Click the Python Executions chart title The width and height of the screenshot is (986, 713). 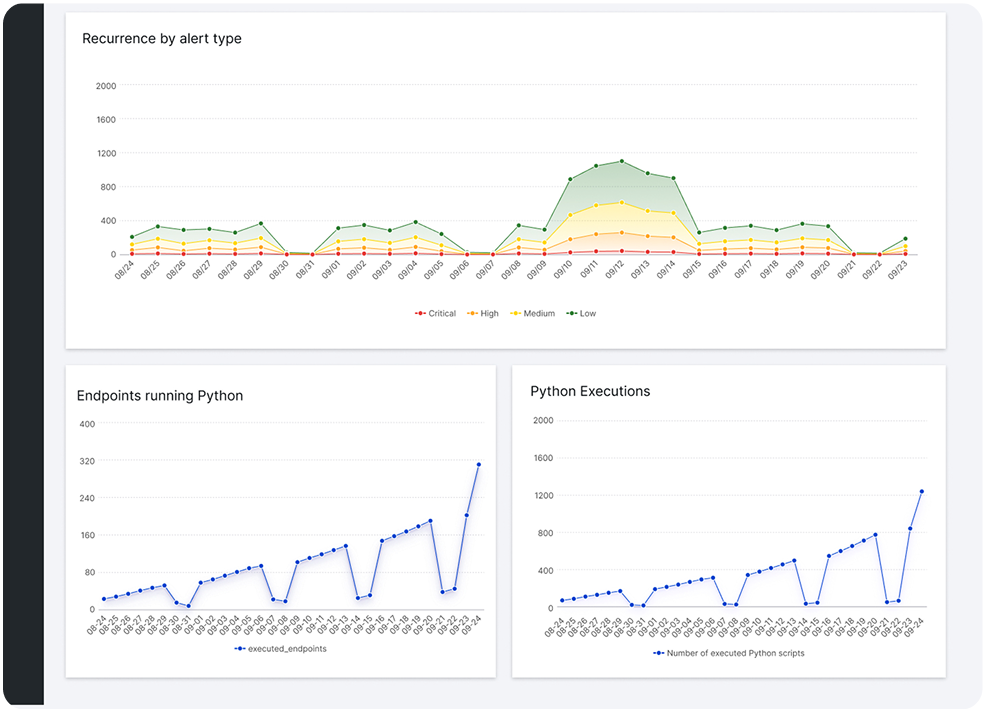[590, 391]
